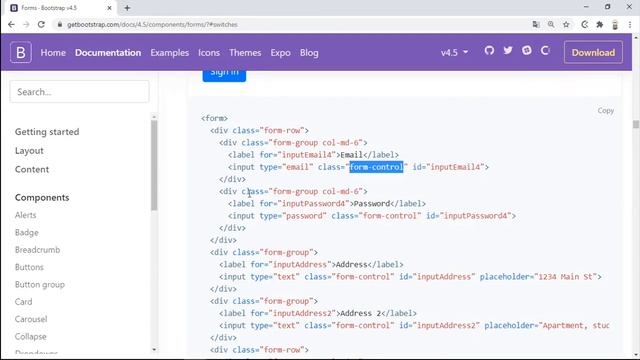640x360 pixels.
Task: Click the sidebar scrollbar thumb
Action: coord(154,165)
